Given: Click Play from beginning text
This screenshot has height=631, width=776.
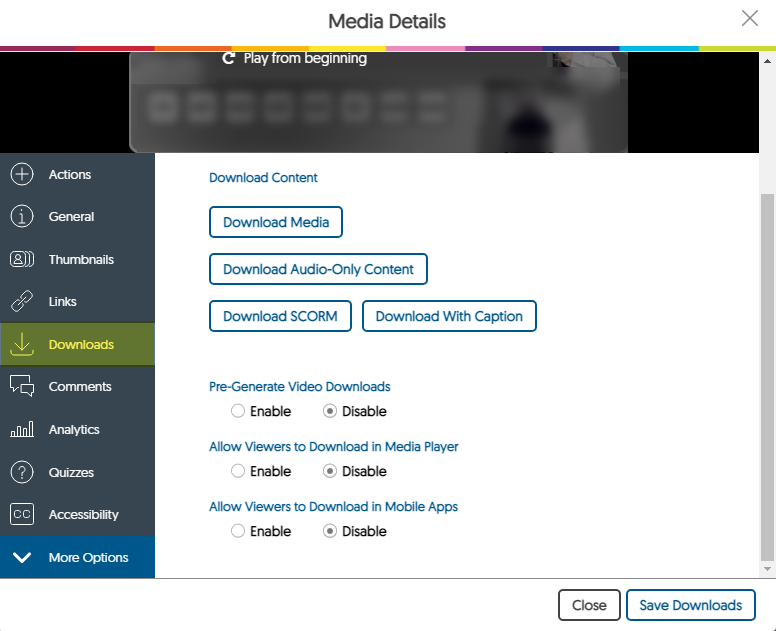Looking at the screenshot, I should click(x=305, y=58).
